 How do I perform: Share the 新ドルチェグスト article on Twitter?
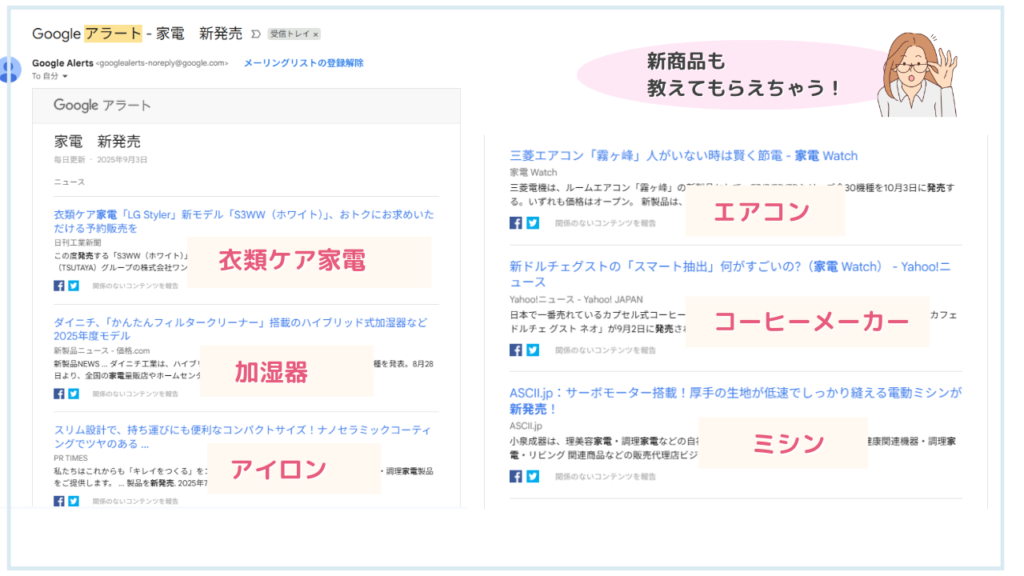[533, 350]
